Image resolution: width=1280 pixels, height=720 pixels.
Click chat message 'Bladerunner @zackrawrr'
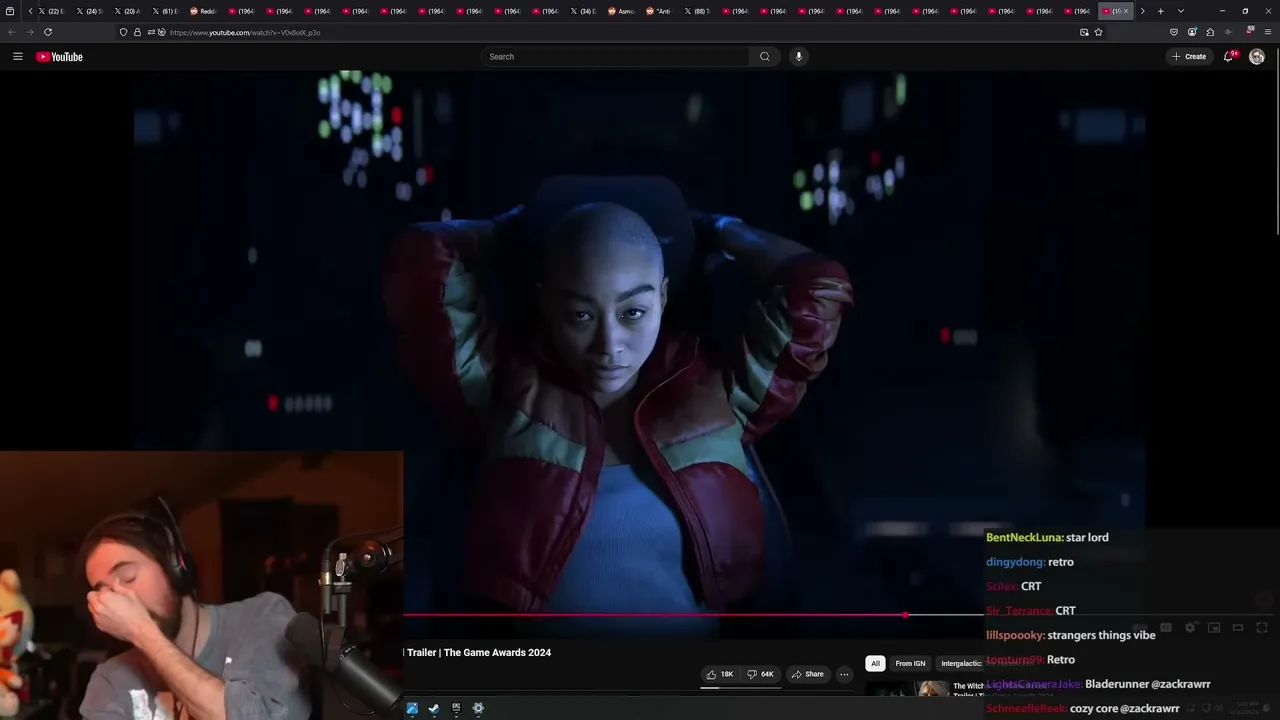tap(1148, 684)
